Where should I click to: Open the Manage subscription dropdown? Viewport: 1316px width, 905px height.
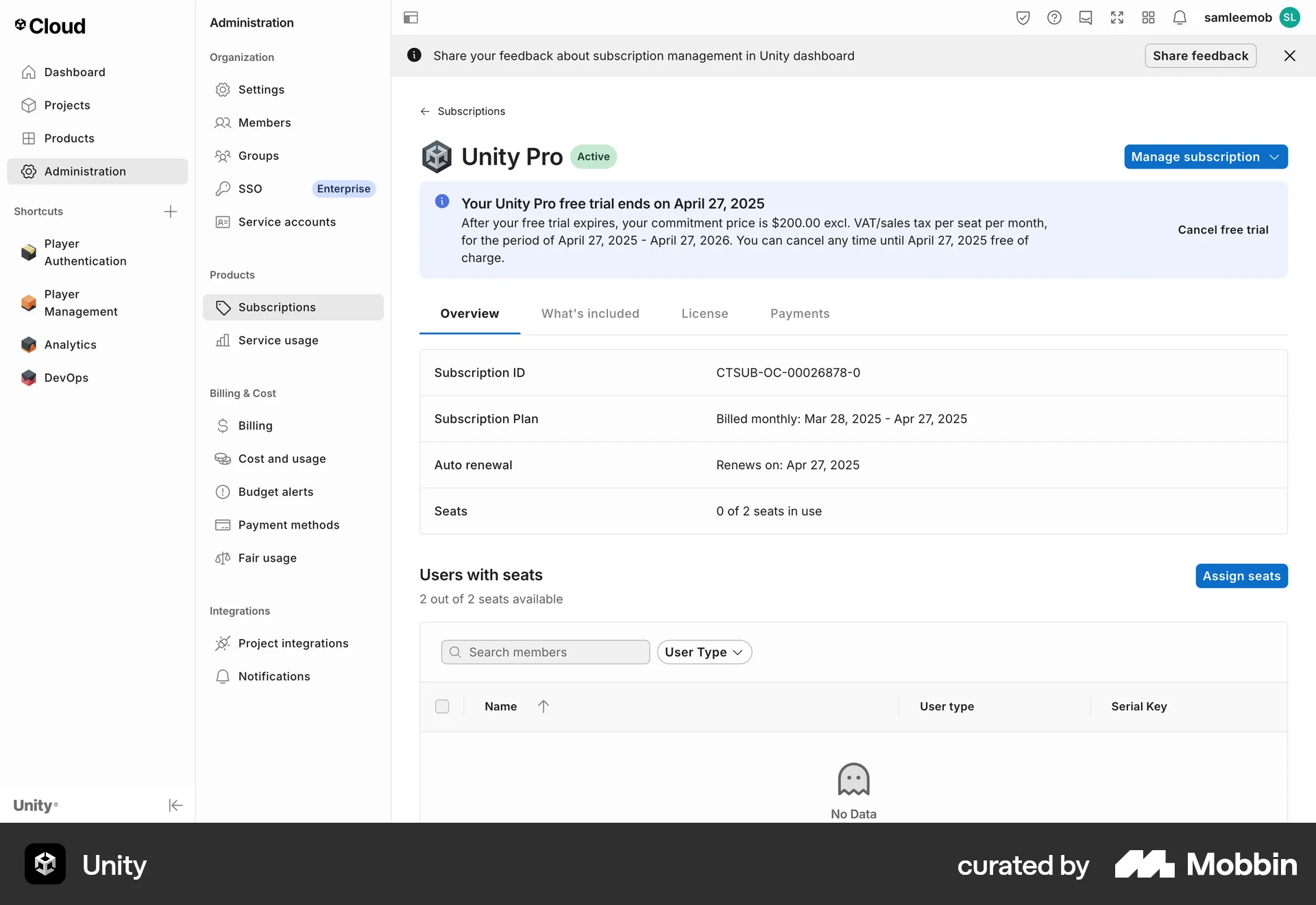coord(1206,156)
